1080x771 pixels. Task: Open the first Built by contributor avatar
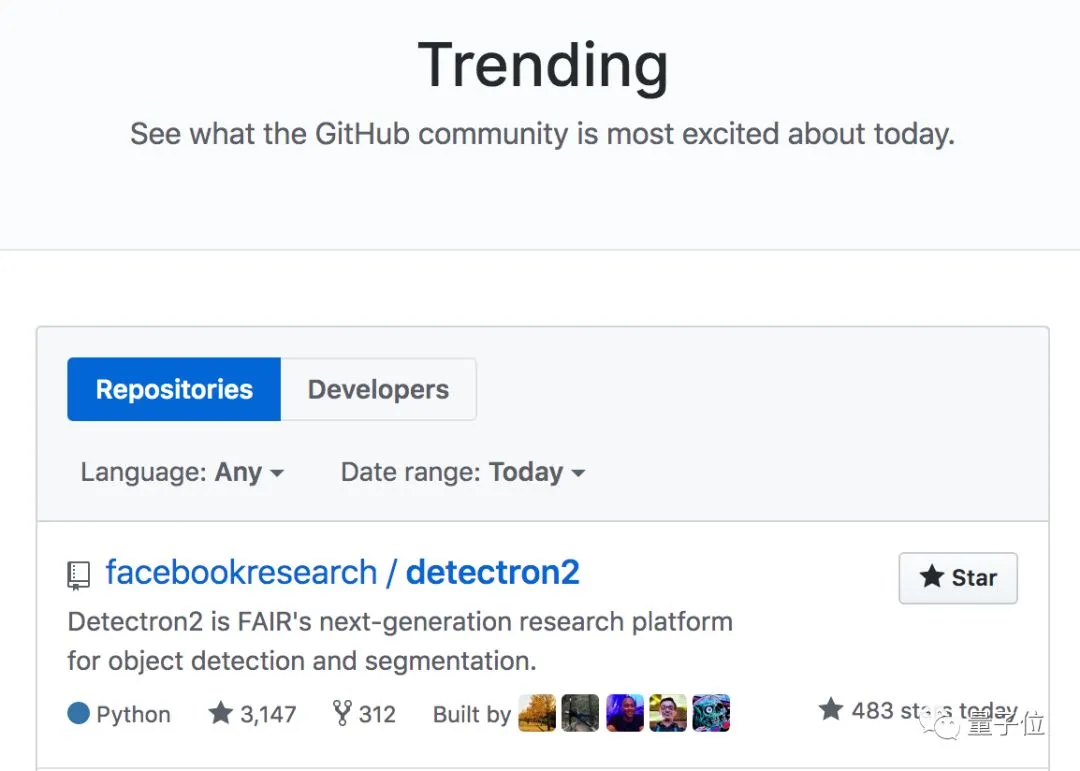pos(537,713)
